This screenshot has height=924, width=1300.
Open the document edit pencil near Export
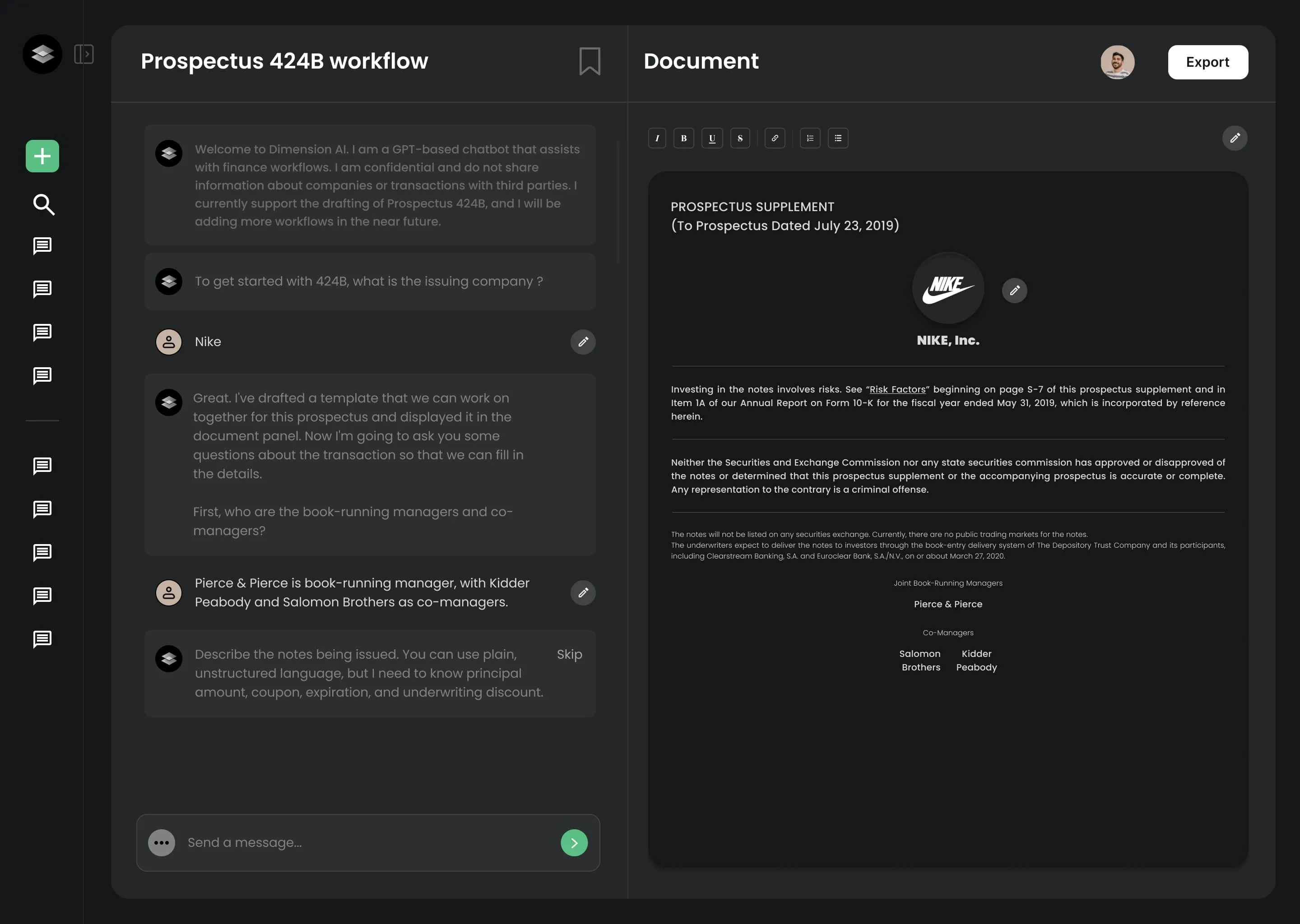[1234, 138]
